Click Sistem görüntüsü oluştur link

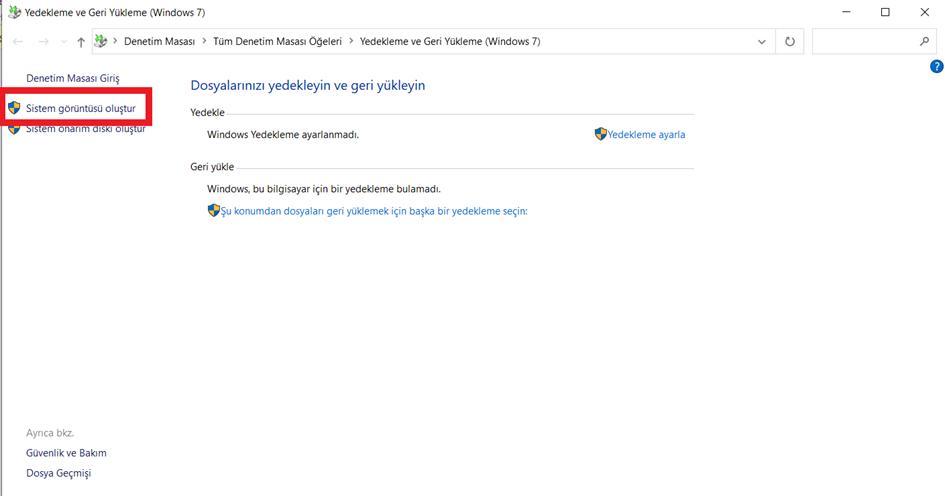click(x=81, y=108)
